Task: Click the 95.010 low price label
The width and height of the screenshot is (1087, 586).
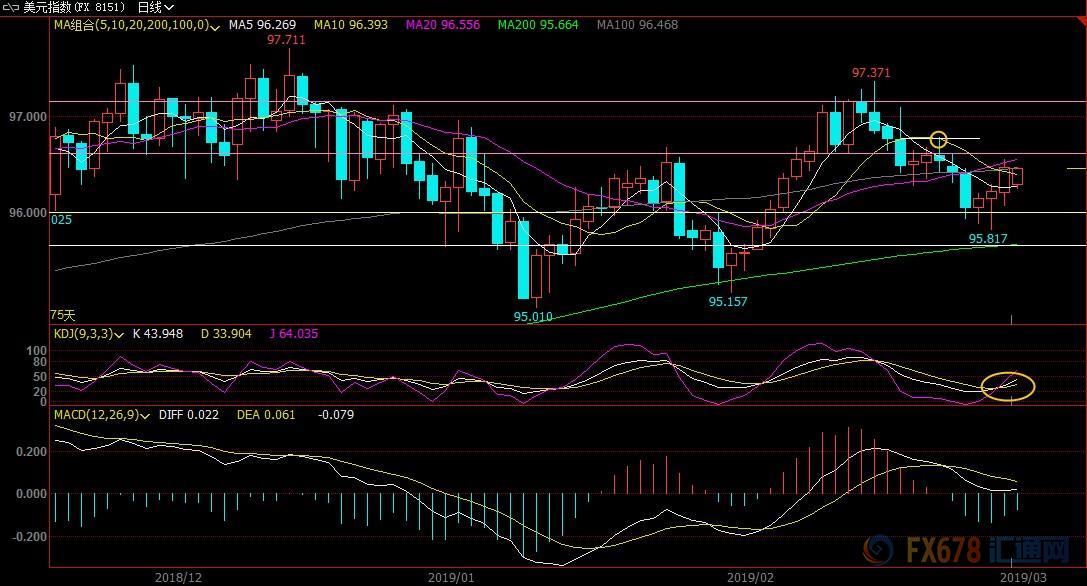Action: 533,316
